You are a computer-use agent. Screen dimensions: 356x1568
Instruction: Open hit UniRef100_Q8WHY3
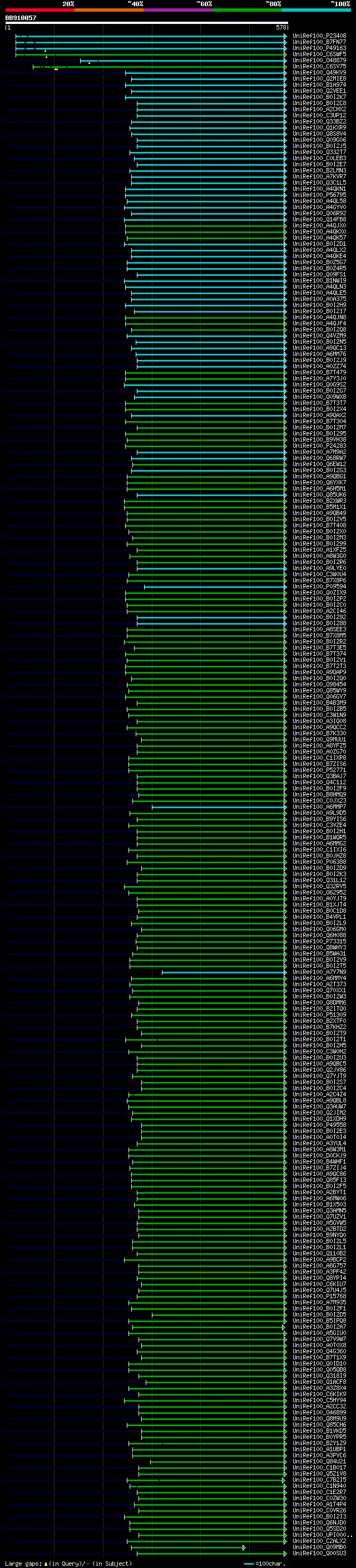(319, 948)
